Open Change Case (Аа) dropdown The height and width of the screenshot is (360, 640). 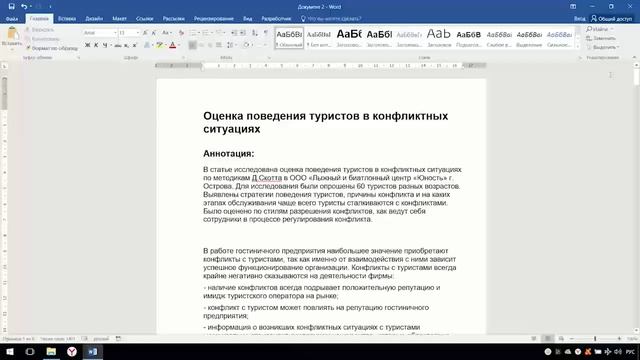tap(167, 33)
